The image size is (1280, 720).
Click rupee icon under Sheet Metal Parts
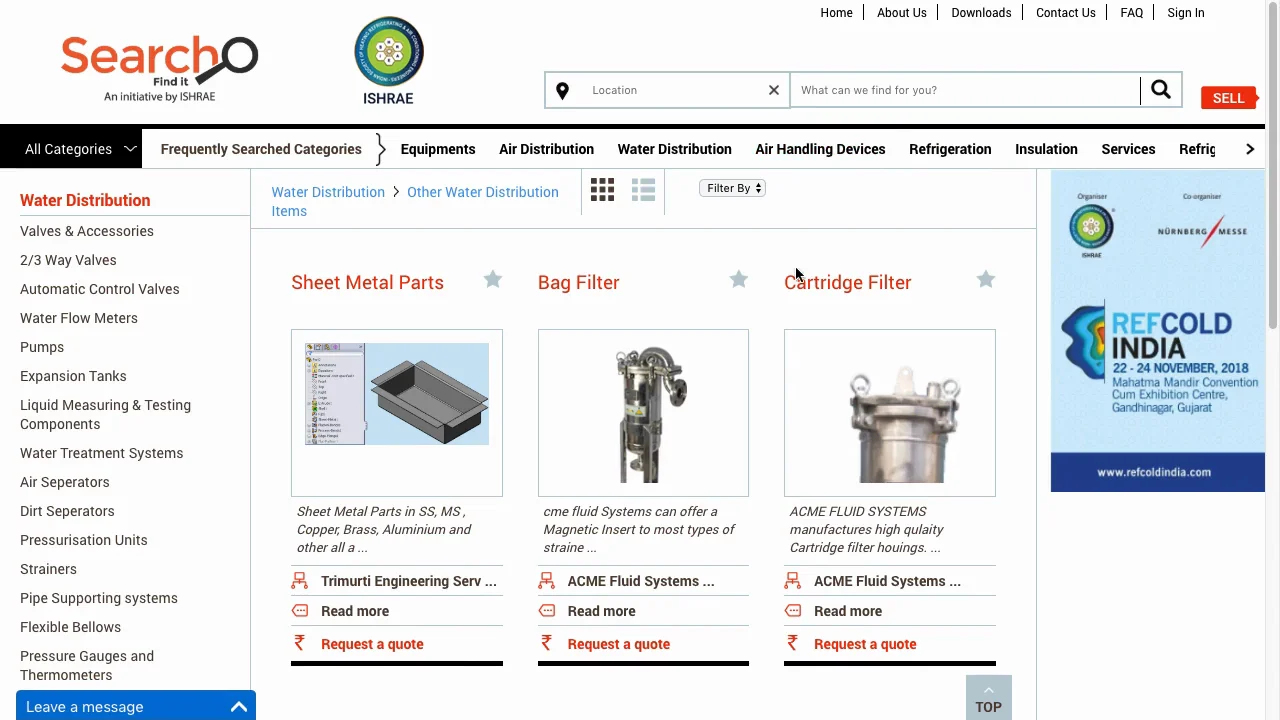(x=299, y=643)
